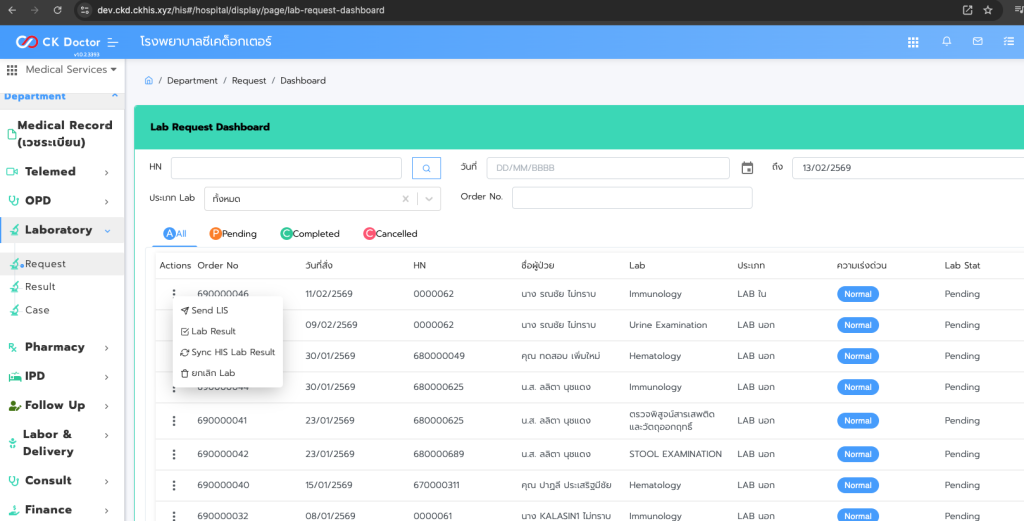1024x521 pixels.
Task: Choose Sync HIS Lab Result menu item
Action: (232, 352)
